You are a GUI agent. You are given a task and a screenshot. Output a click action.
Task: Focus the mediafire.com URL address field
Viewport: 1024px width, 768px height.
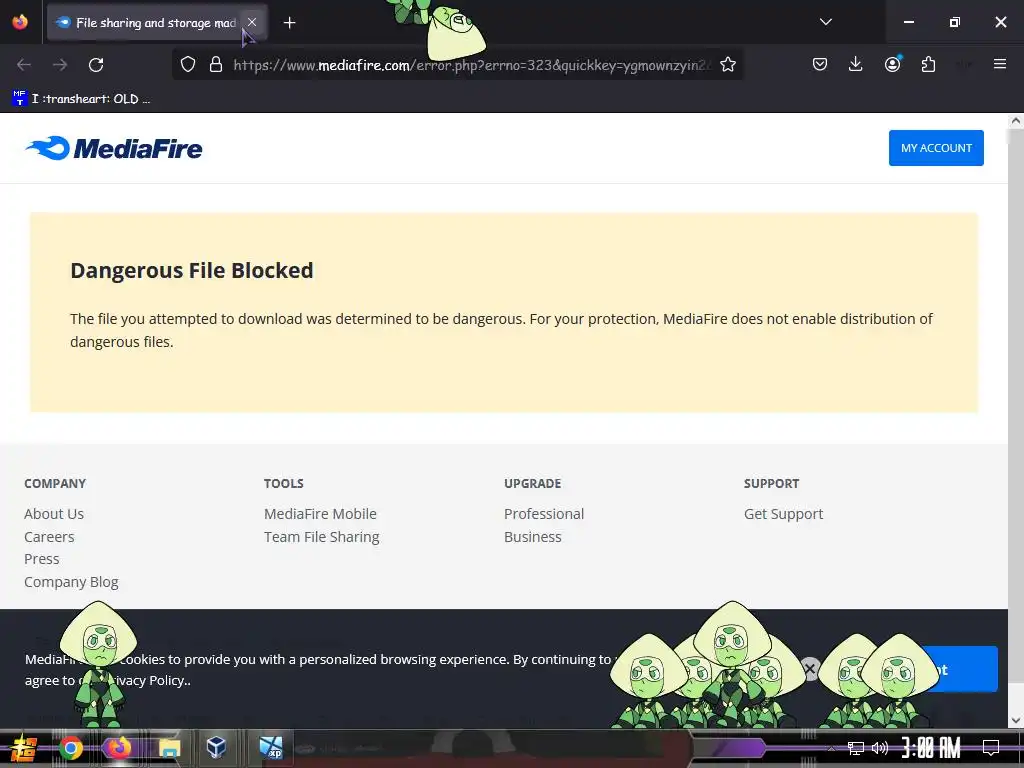(472, 65)
